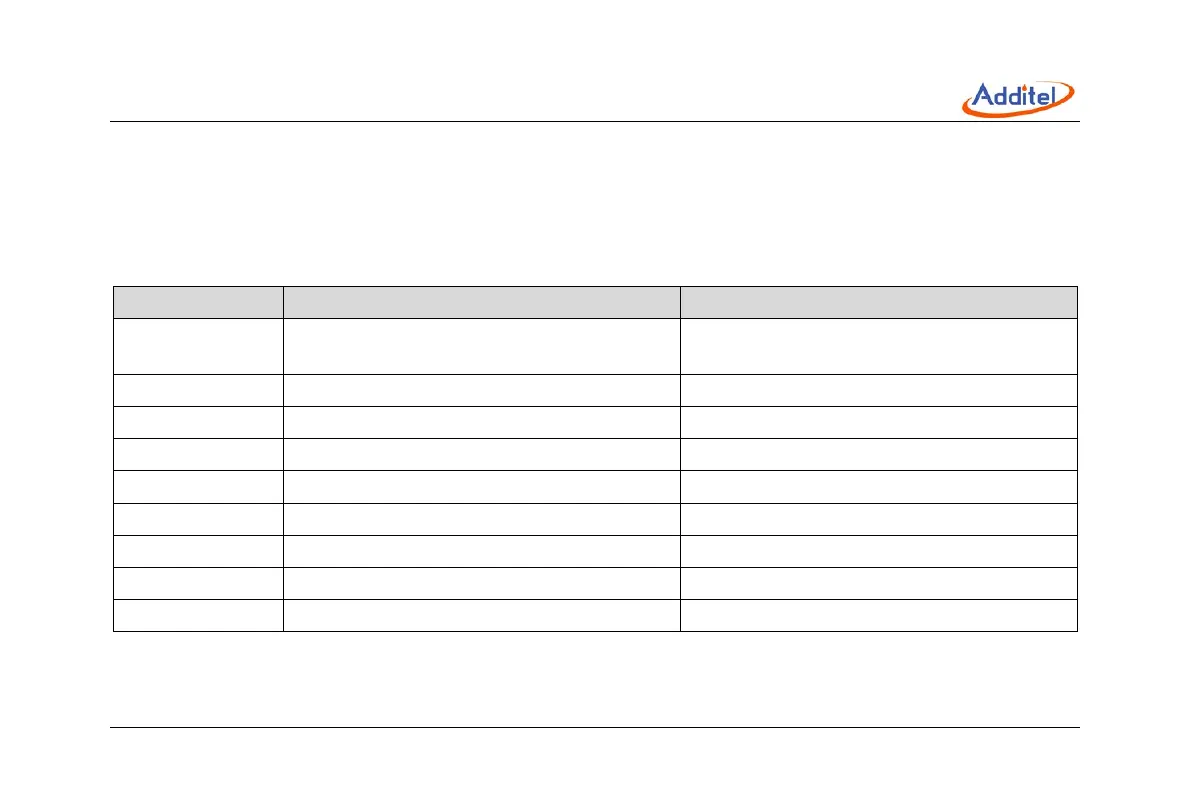Select the first-column cell in the table's bottom row
This screenshot has height=794, width=1191.
(x=197, y=615)
